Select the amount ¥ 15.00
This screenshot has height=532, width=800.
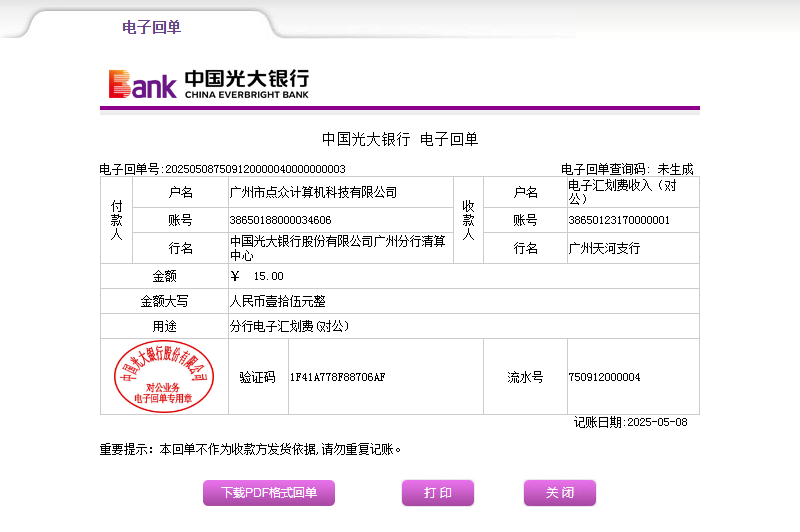pos(258,276)
